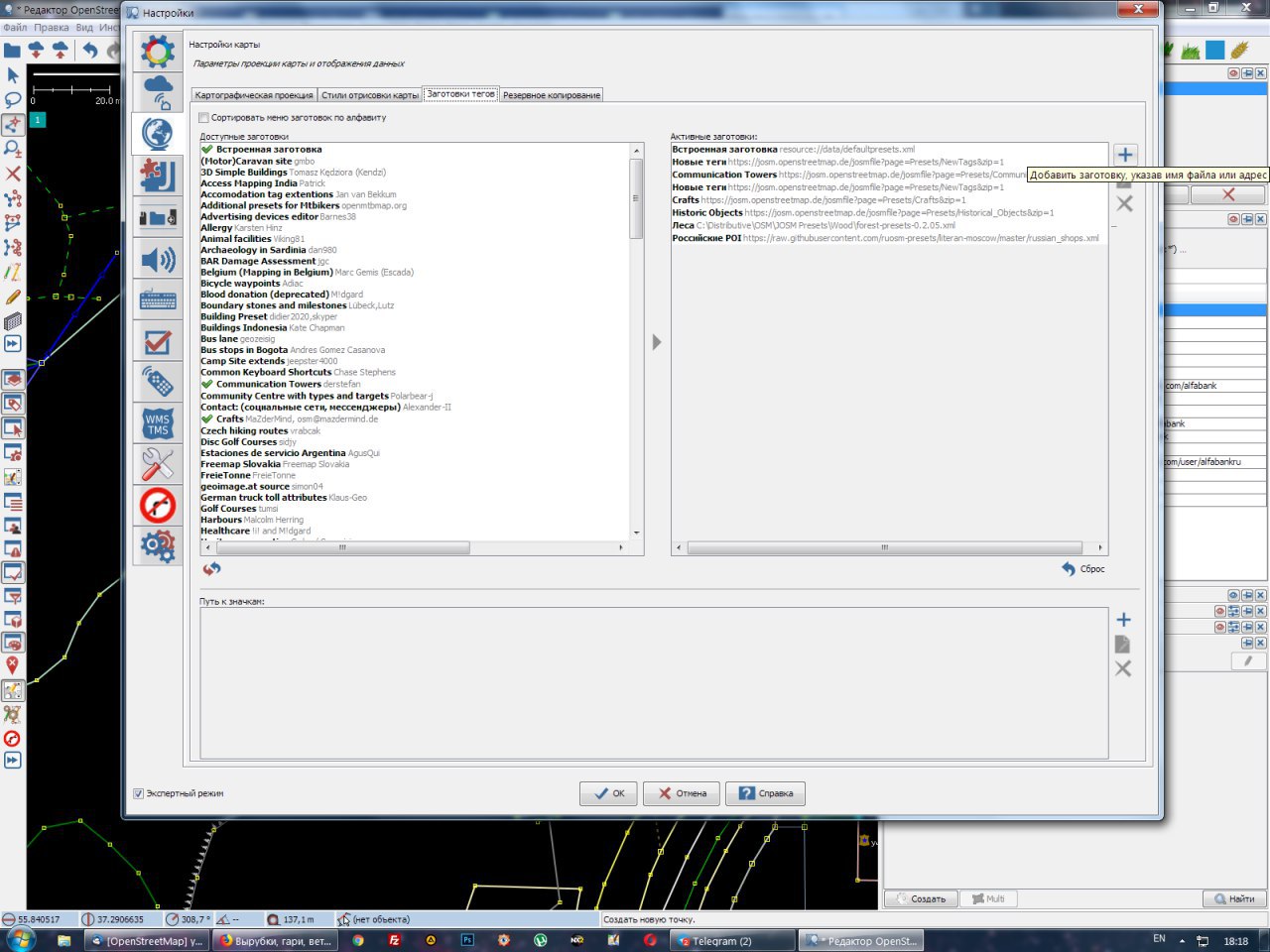This screenshot has width=1270, height=952.
Task: Select Access Mapping India preset
Action: (263, 183)
